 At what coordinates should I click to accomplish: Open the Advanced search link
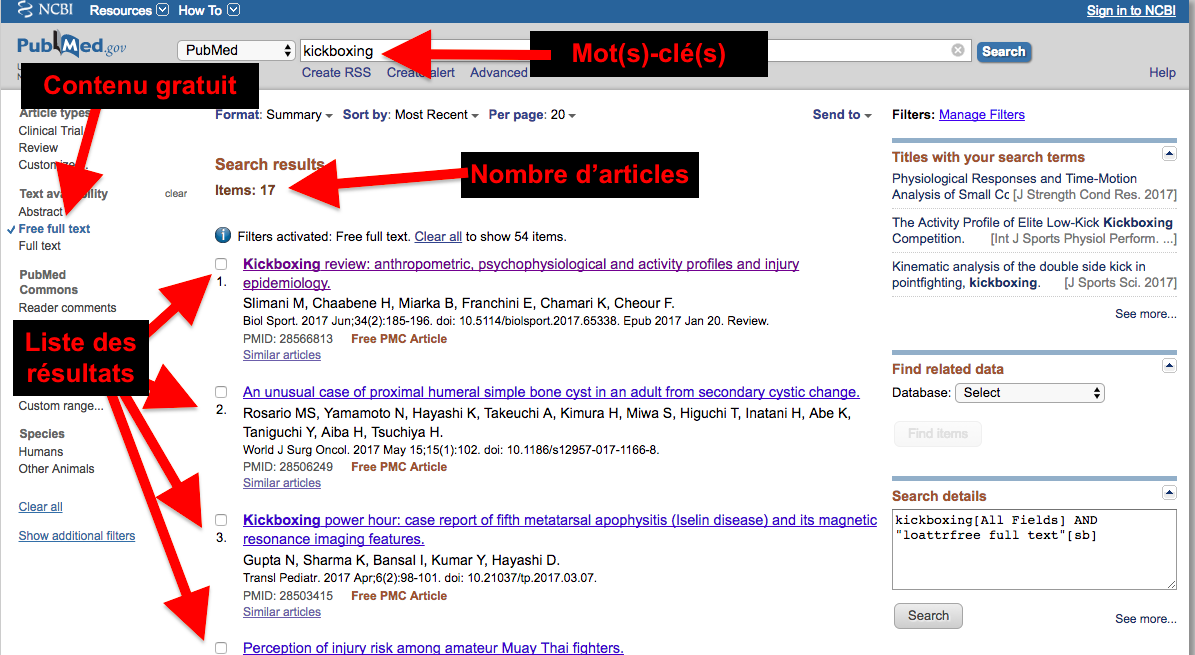pyautogui.click(x=498, y=72)
